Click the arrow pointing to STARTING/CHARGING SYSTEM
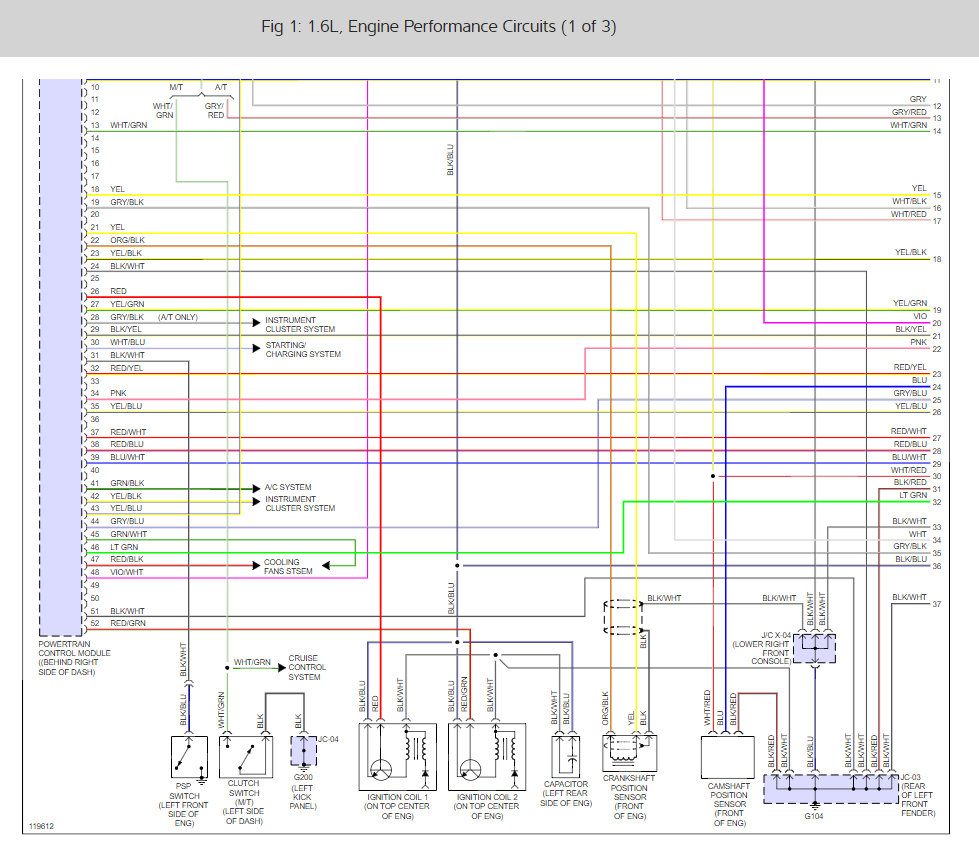Image resolution: width=979 pixels, height=847 pixels. (x=256, y=348)
